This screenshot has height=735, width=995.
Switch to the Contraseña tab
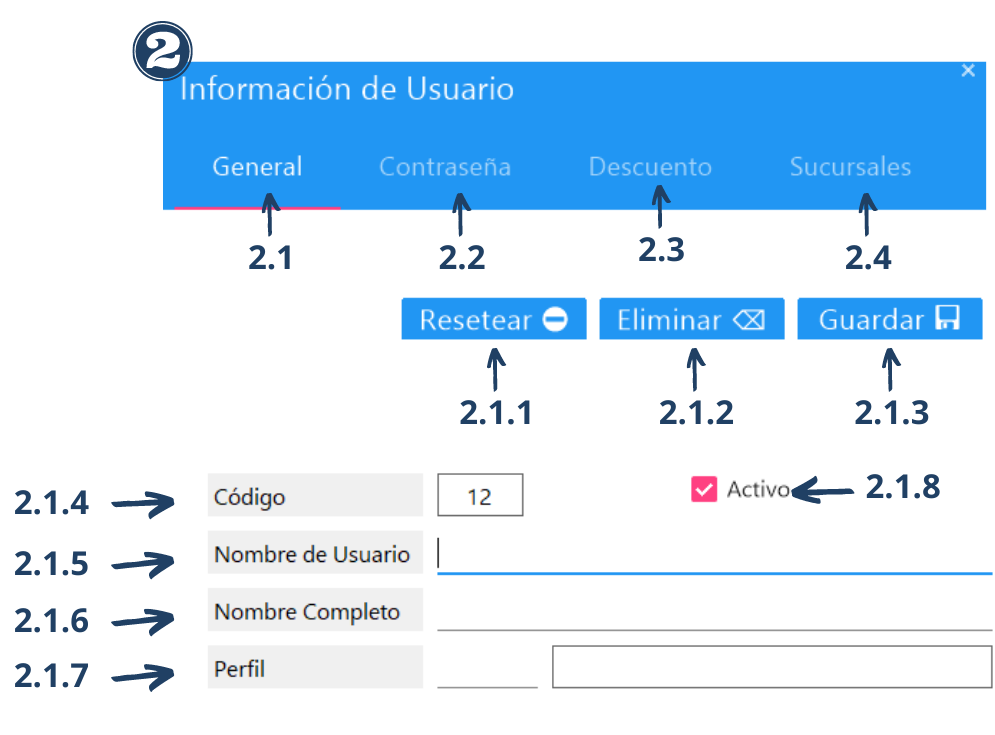[x=445, y=167]
